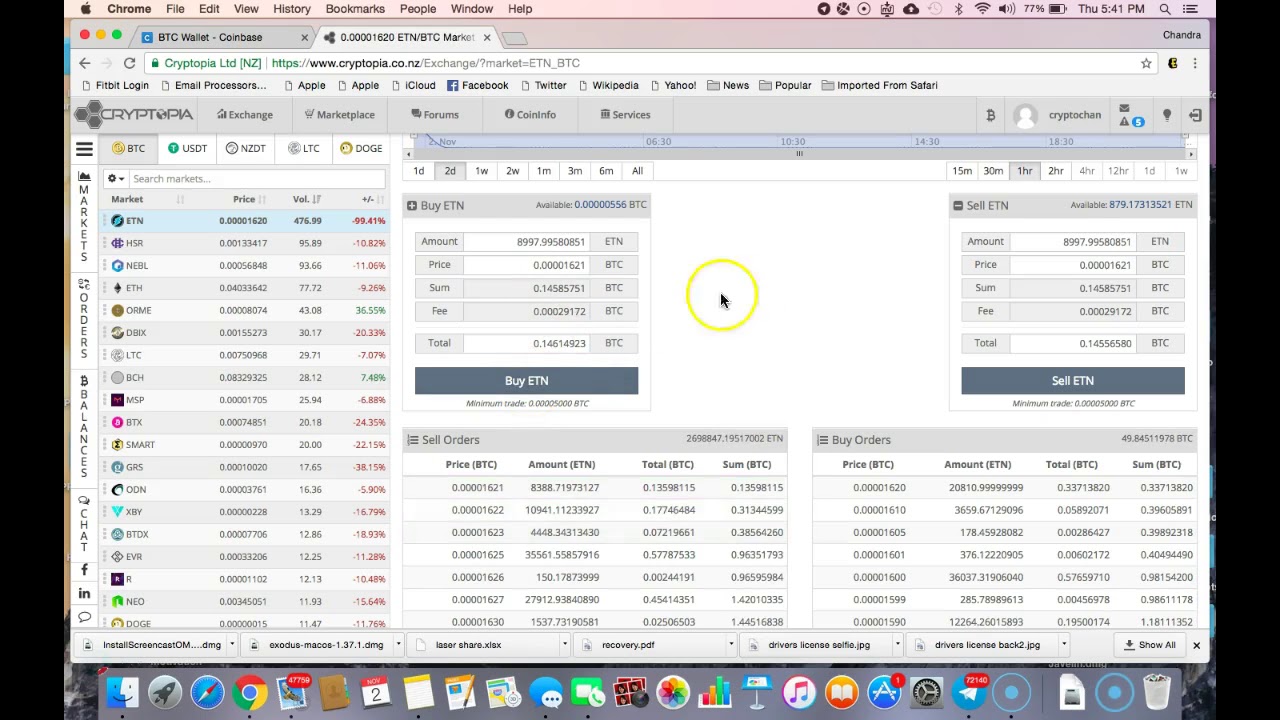Click the yellow extension icon in Chrome toolbar
This screenshot has width=1280, height=720.
[1173, 63]
